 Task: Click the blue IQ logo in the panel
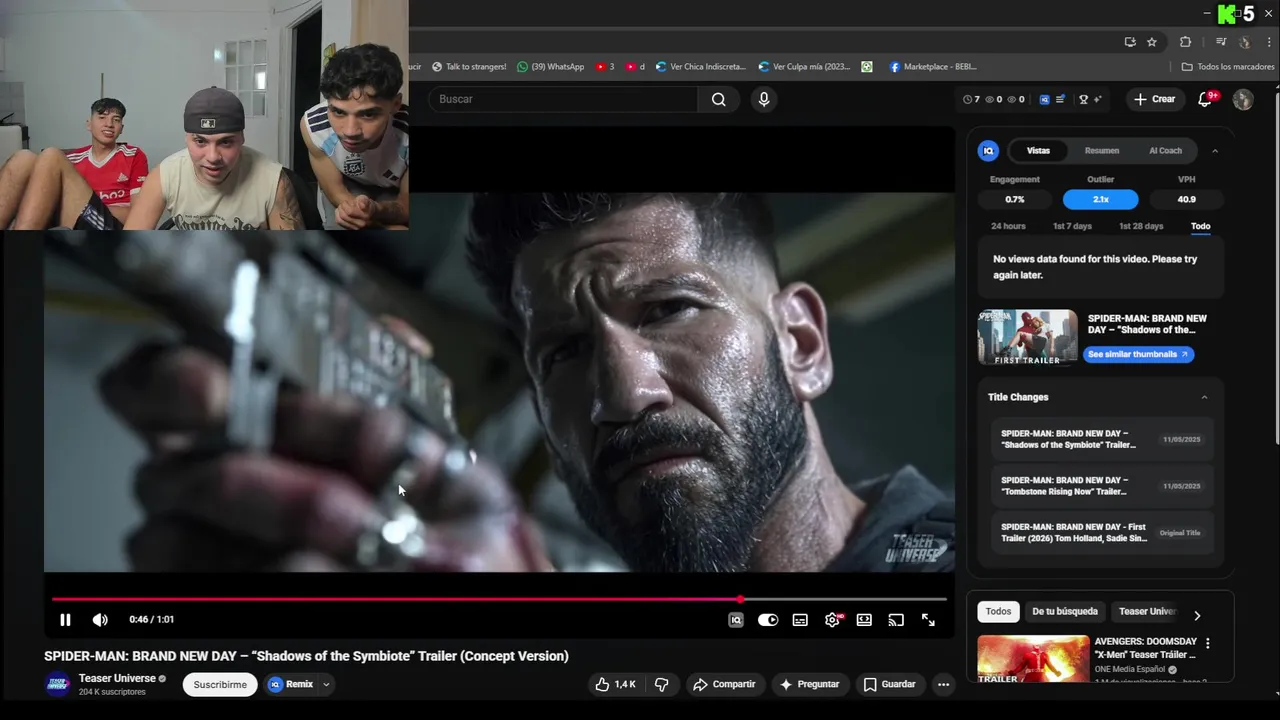tap(988, 151)
